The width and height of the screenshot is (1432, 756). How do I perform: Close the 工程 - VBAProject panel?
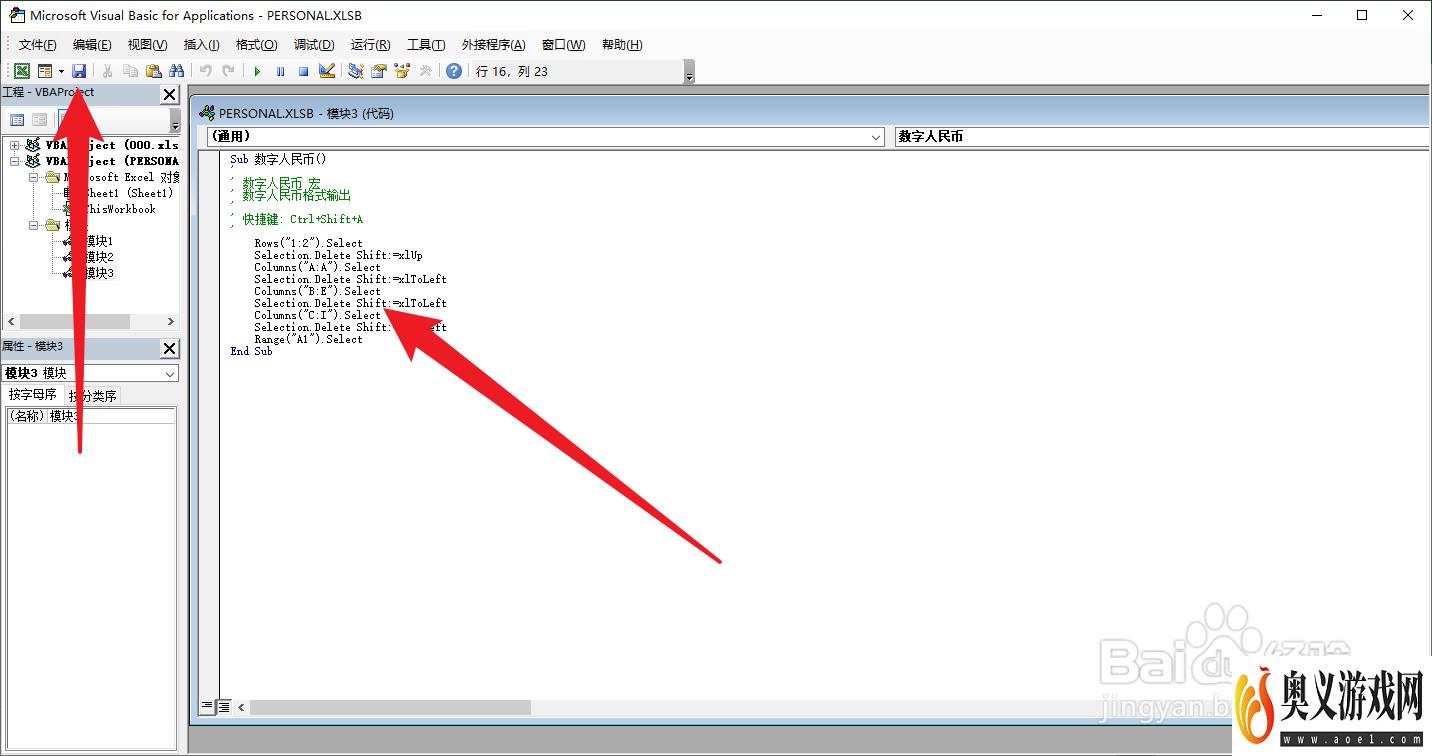pyautogui.click(x=170, y=95)
